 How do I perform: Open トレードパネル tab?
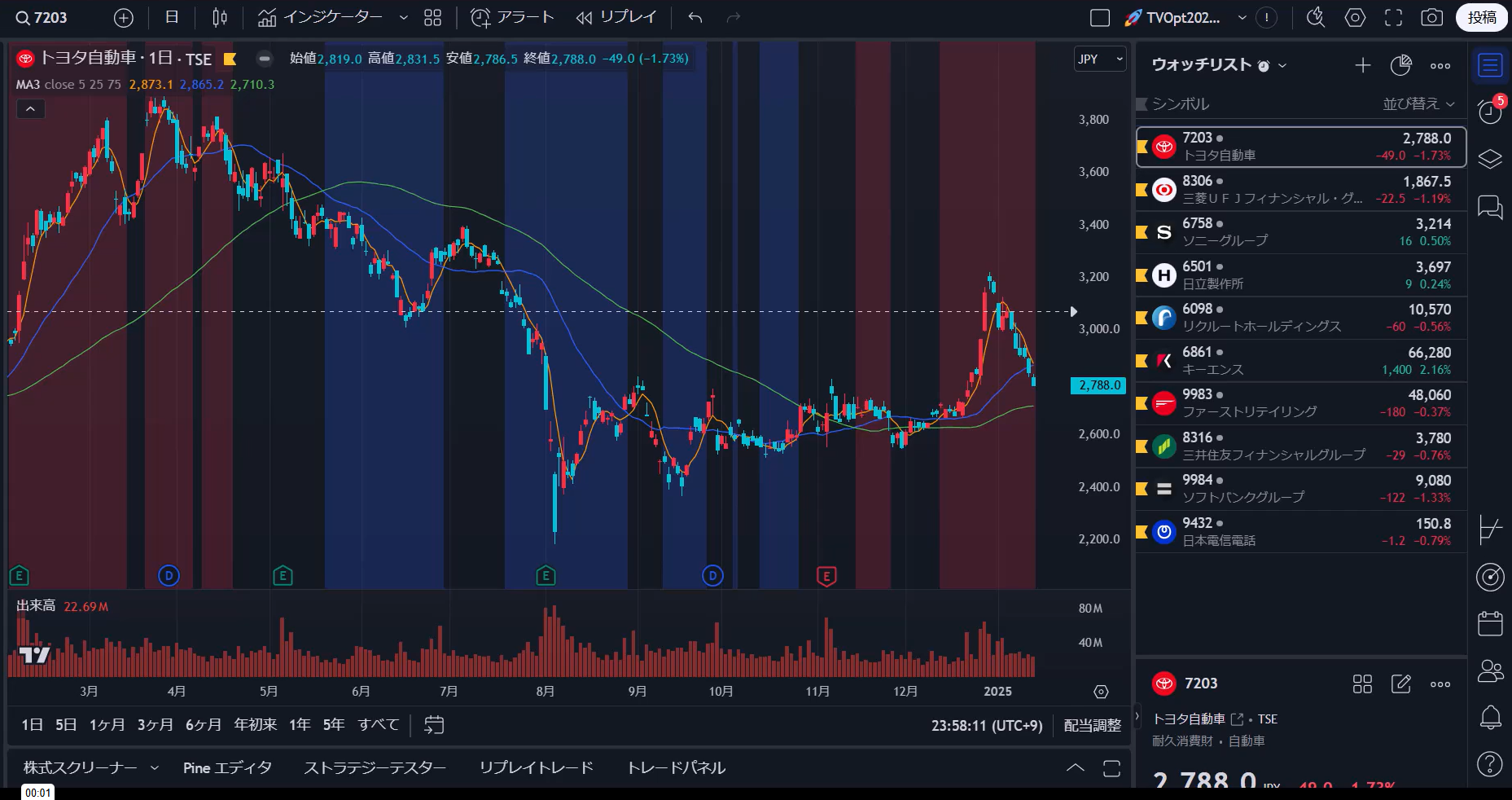pos(676,768)
